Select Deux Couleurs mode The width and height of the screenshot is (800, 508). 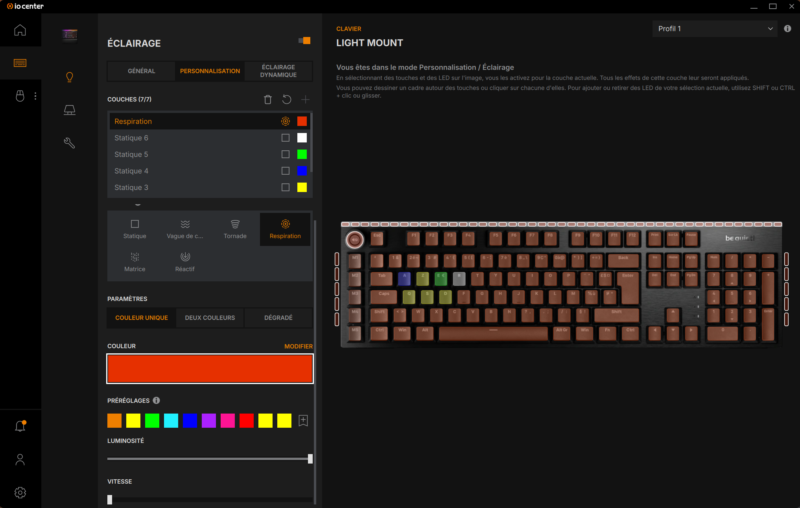210,318
